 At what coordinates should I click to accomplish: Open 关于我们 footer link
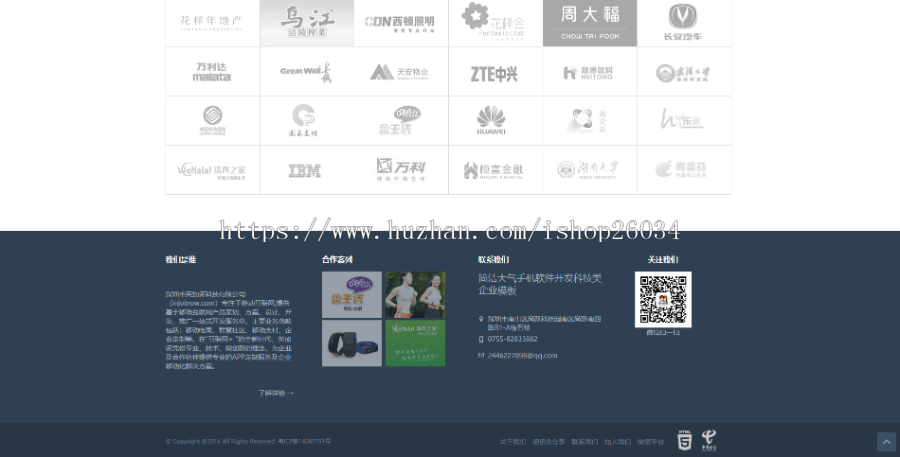(513, 441)
